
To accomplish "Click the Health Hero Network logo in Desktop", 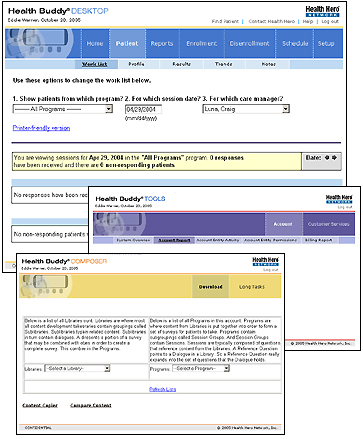I will [322, 11].
